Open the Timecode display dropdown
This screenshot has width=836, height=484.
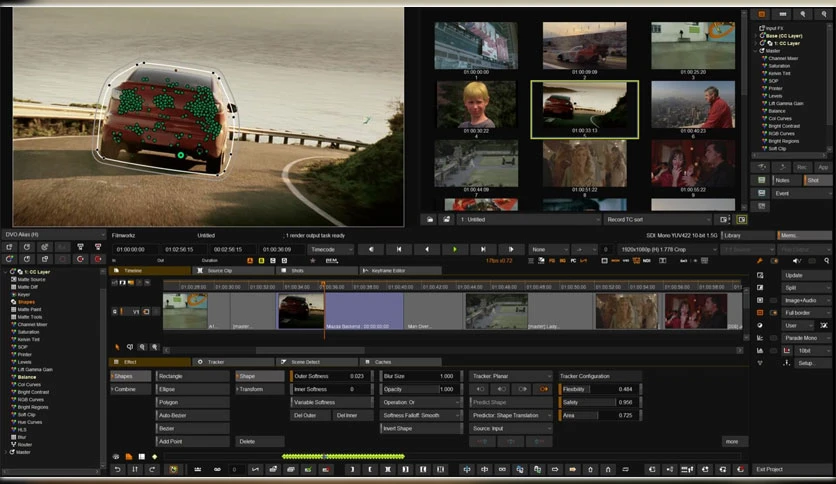(331, 249)
